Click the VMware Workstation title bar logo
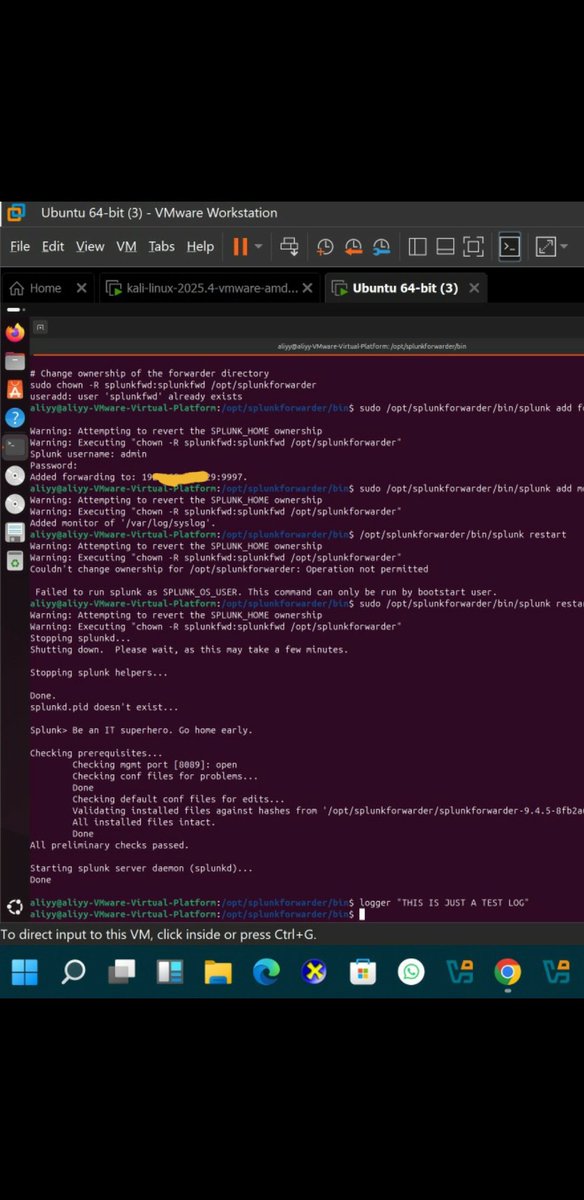This screenshot has height=1200, width=584. [x=16, y=212]
